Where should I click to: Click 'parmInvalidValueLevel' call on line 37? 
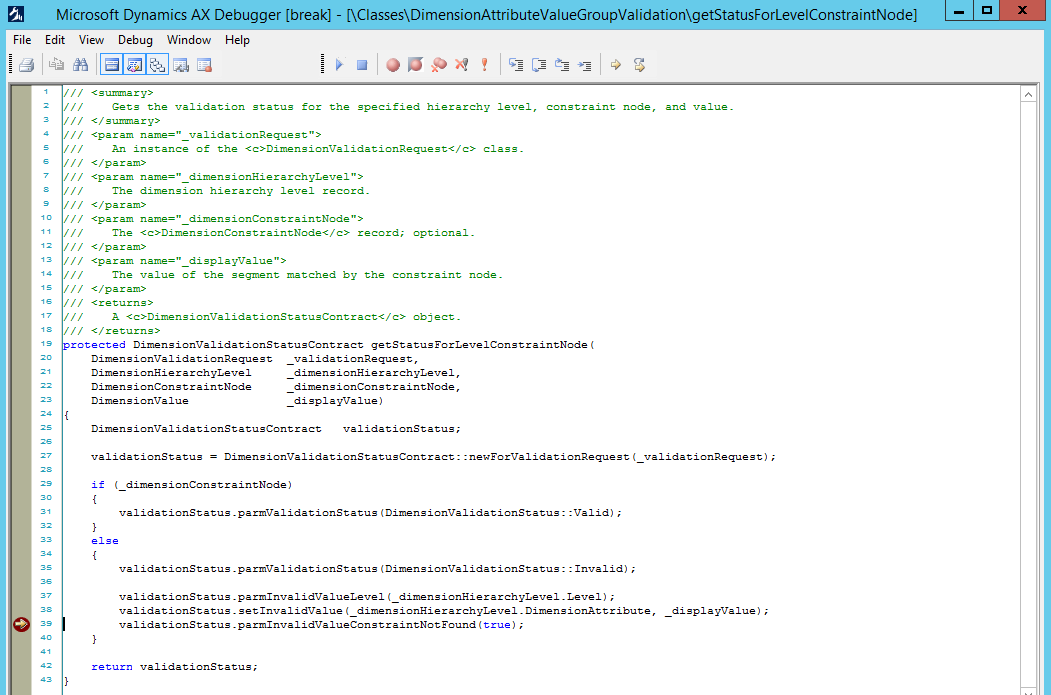(311, 597)
